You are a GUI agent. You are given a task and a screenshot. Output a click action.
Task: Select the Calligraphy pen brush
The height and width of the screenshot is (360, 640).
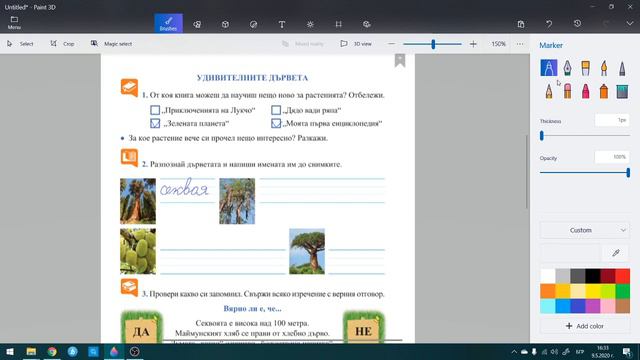point(567,68)
